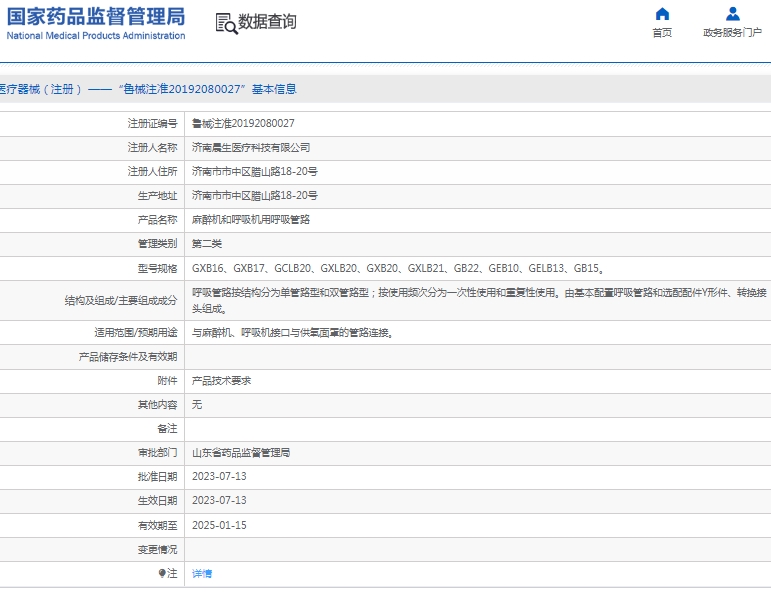
Task: Click the 首页 text link
Action: pos(662,32)
